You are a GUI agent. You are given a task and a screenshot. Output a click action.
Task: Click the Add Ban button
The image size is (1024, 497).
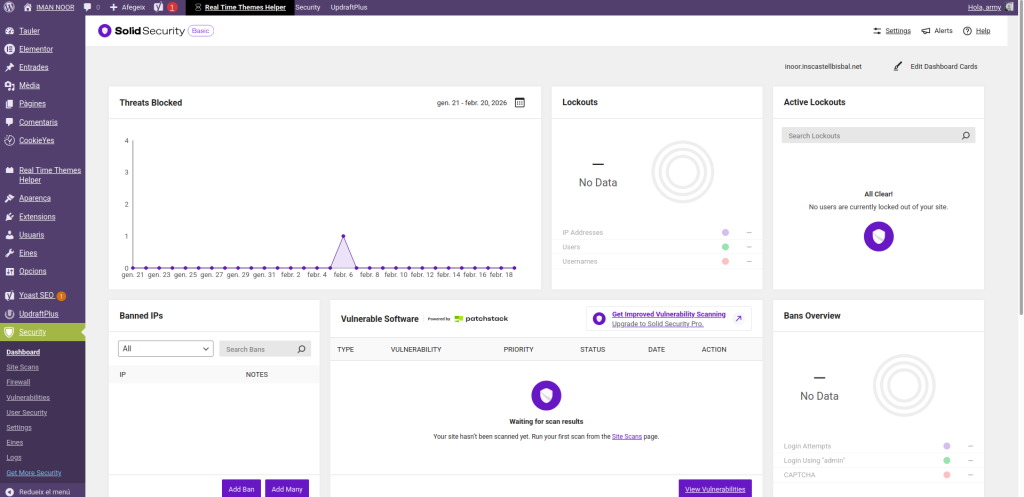241,488
